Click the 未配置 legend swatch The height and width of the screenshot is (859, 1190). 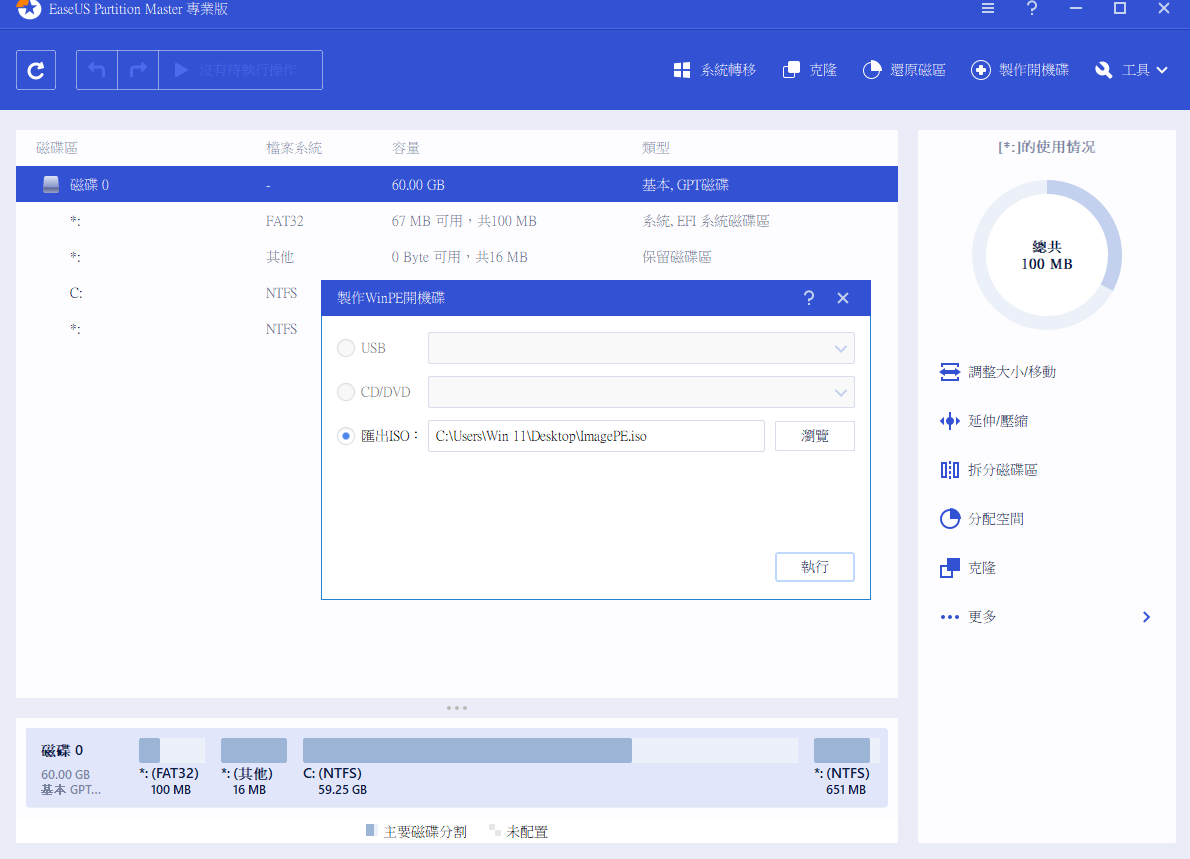495,830
